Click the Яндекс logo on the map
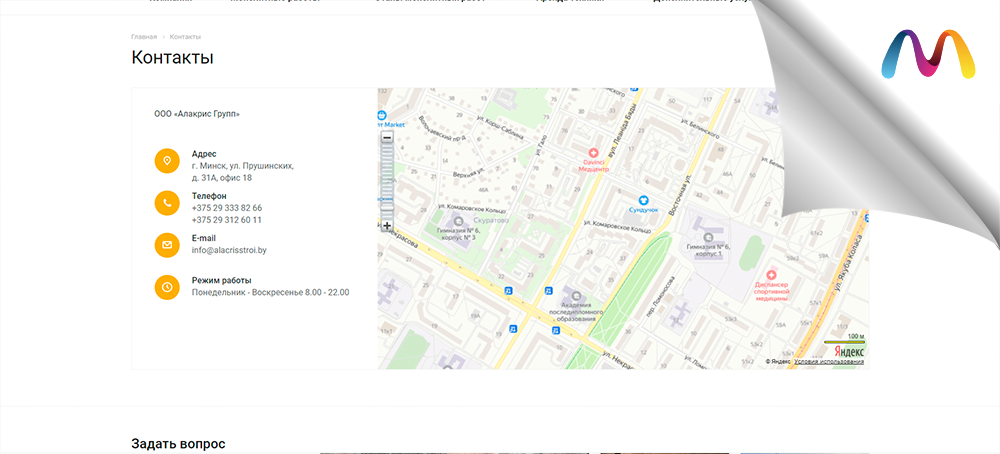The image size is (1000, 454). [x=849, y=351]
